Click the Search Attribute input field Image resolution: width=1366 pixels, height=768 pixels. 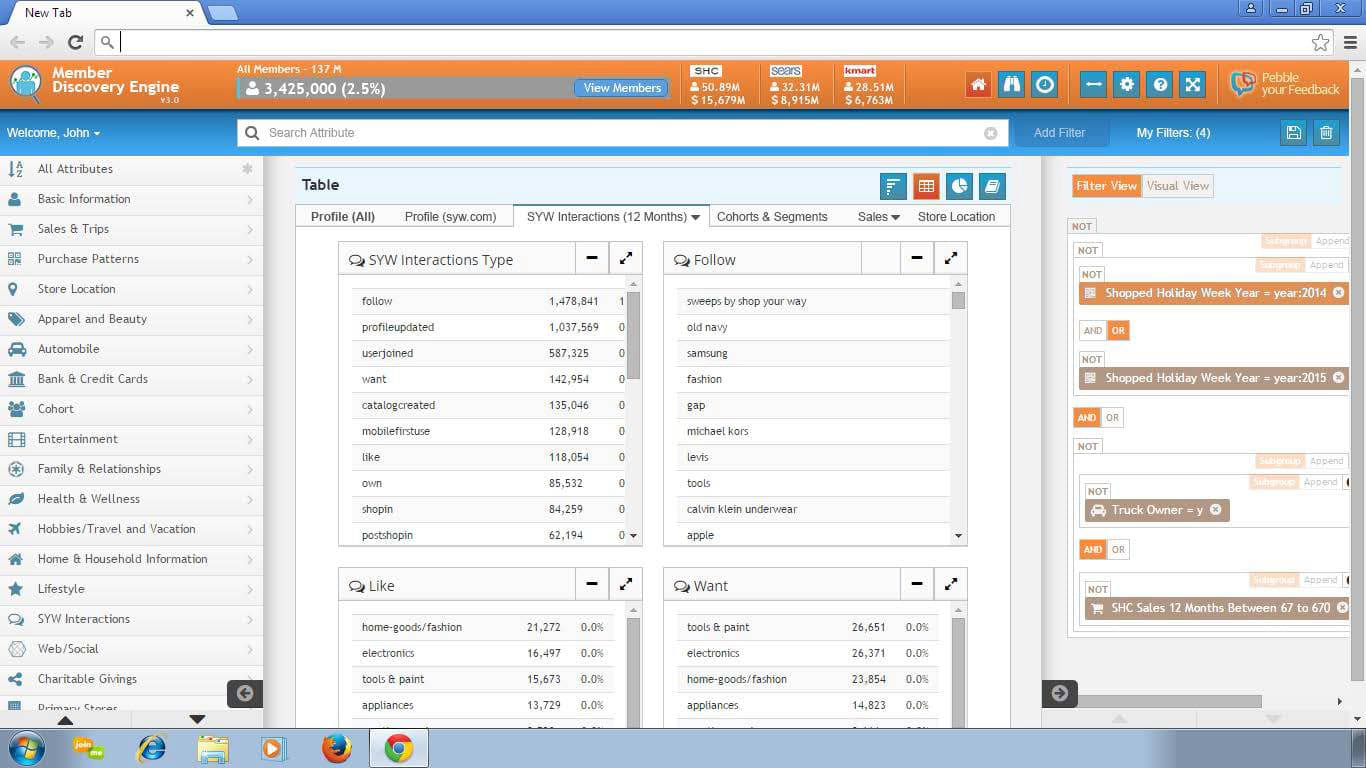pos(620,133)
